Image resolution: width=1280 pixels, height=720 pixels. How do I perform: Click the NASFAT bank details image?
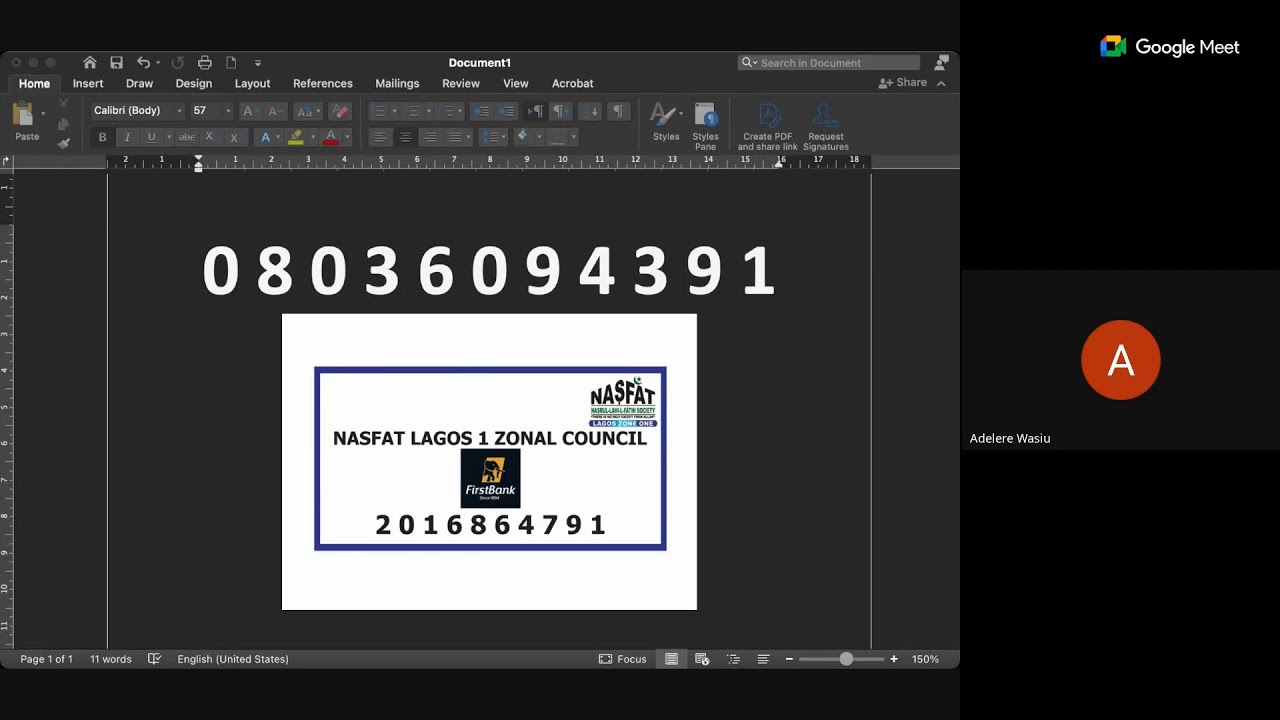tap(489, 462)
